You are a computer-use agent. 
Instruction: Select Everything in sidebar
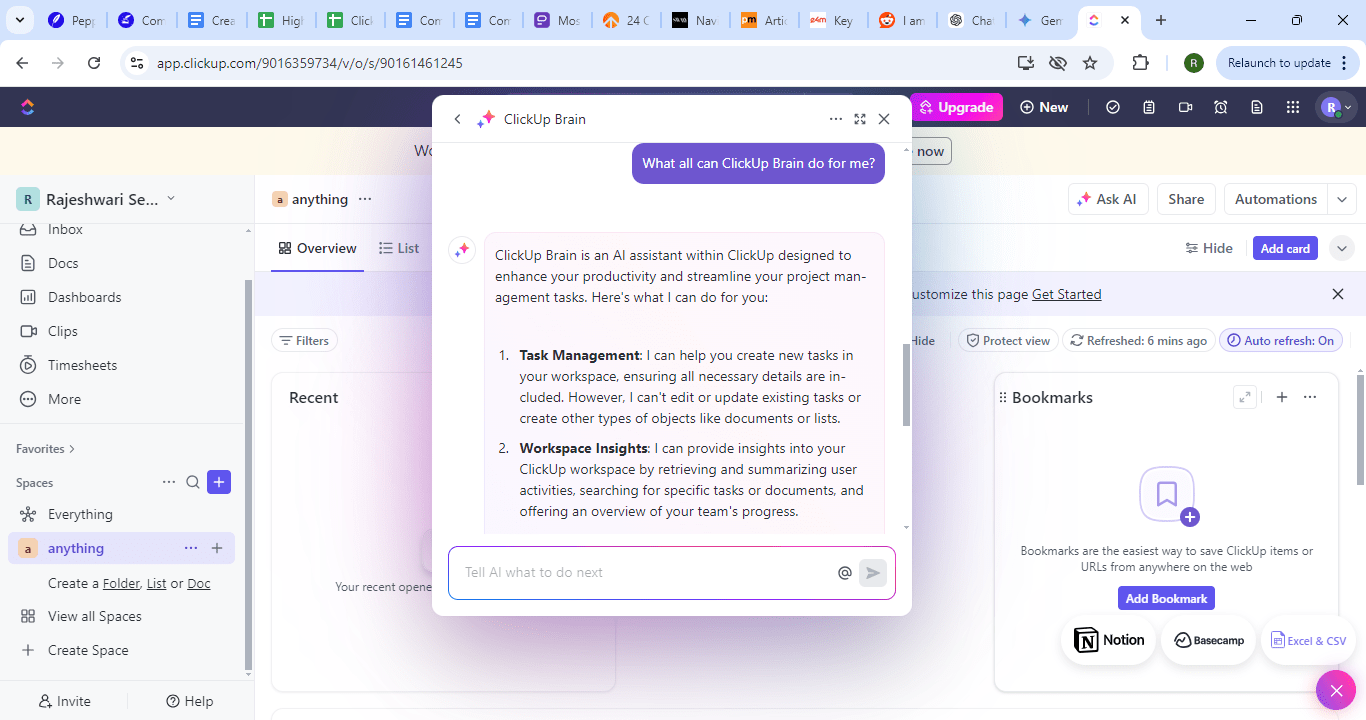click(x=80, y=514)
